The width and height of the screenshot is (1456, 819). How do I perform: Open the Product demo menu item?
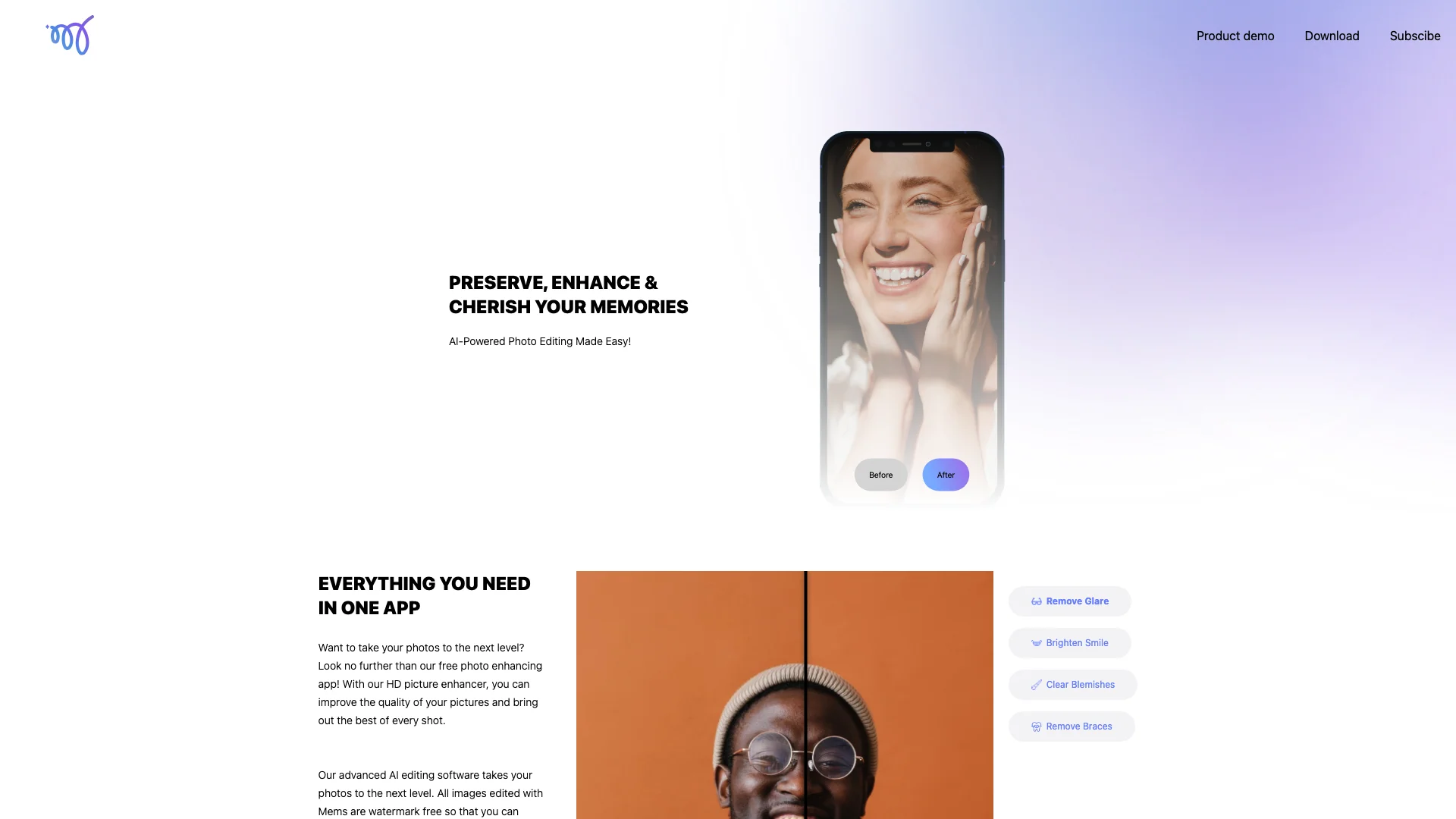1235,35
